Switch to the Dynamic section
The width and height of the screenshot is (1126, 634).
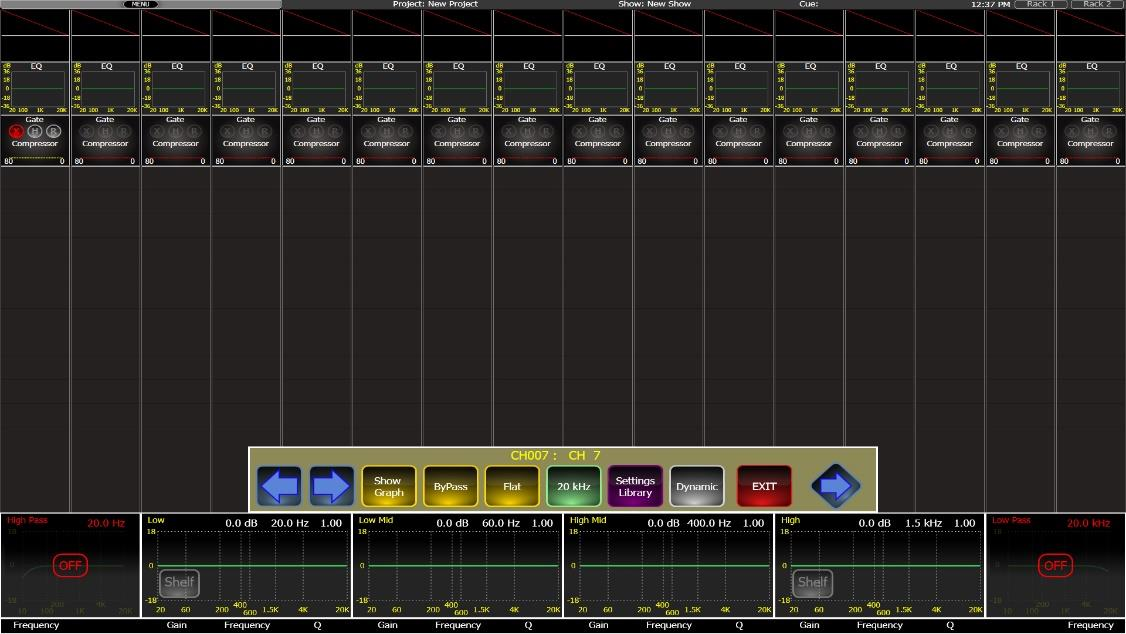pyautogui.click(x=697, y=486)
